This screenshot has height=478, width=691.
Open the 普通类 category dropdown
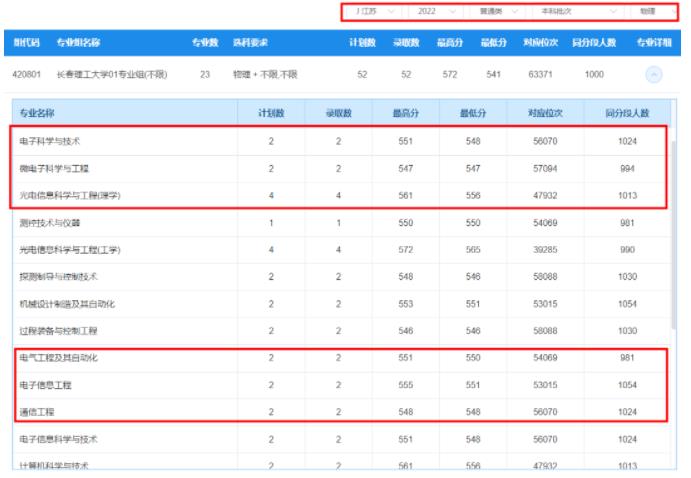coord(499,11)
